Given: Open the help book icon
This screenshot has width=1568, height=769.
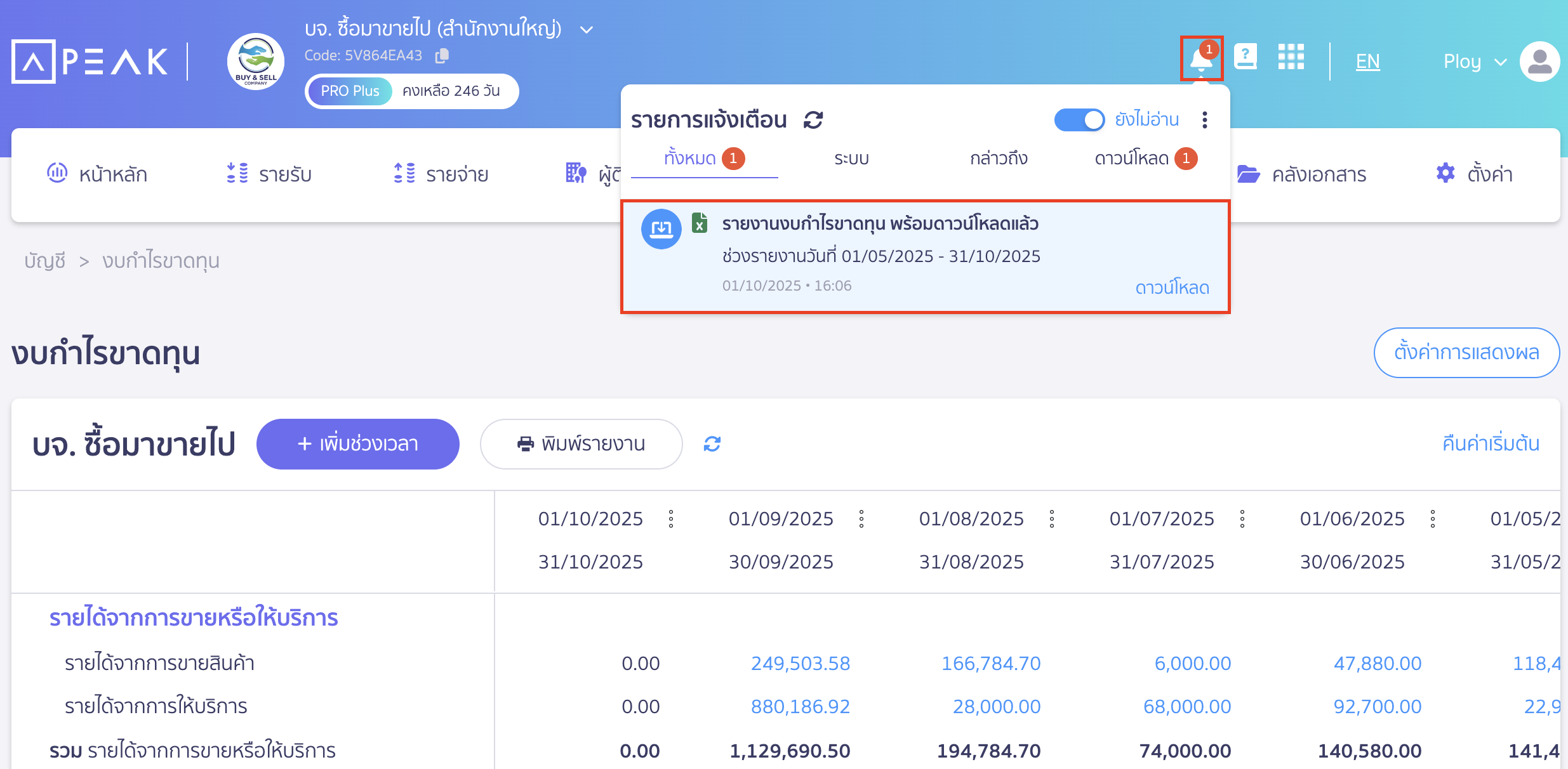Looking at the screenshot, I should tap(1245, 57).
